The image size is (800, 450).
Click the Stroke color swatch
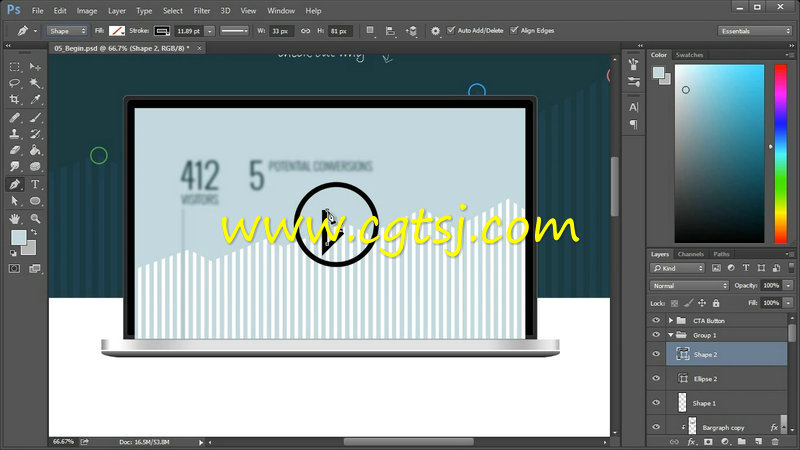(x=162, y=31)
